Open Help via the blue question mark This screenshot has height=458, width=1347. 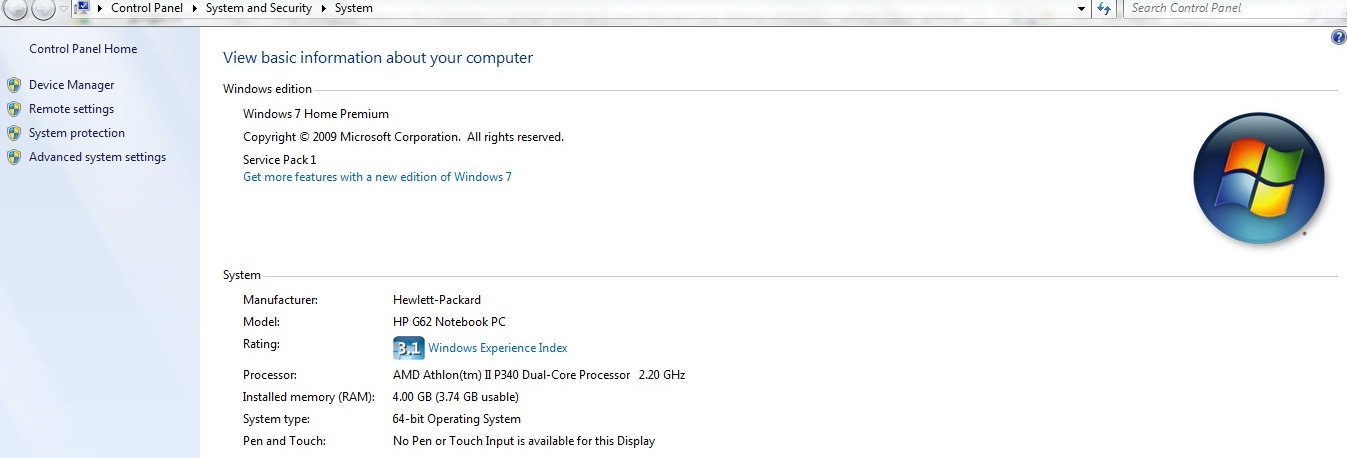pos(1339,37)
